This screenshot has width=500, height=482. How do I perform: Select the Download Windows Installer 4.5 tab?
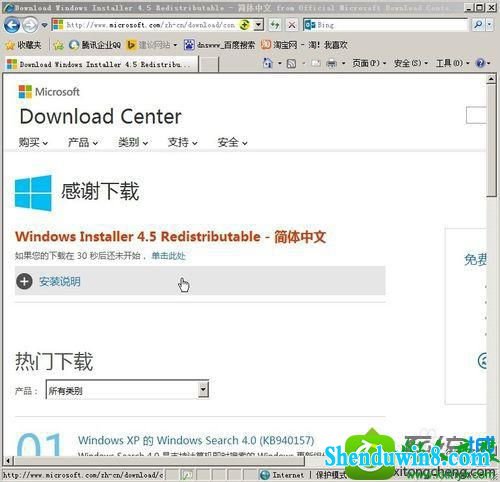pos(102,64)
